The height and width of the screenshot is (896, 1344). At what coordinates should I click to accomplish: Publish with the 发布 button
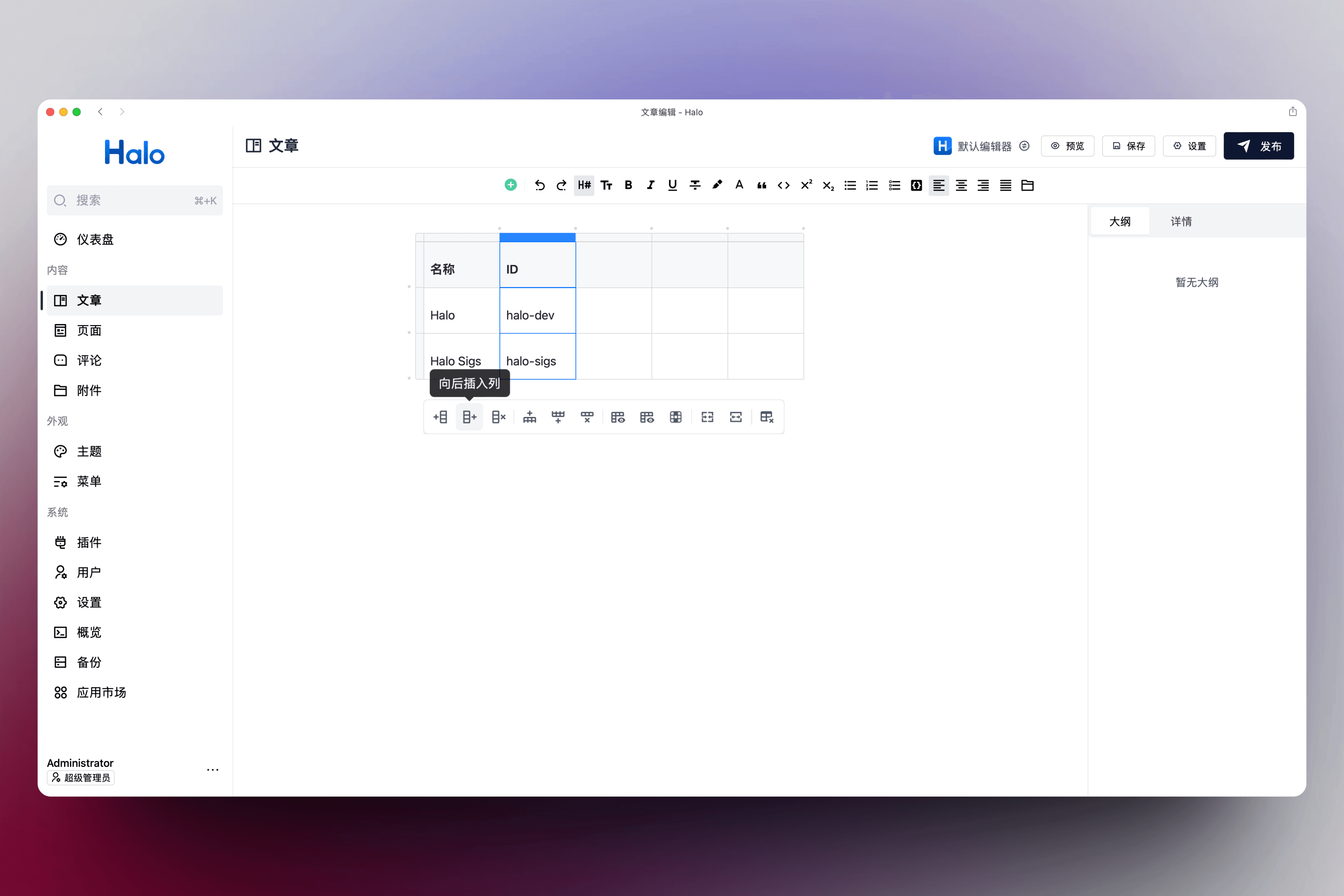[x=1259, y=146]
